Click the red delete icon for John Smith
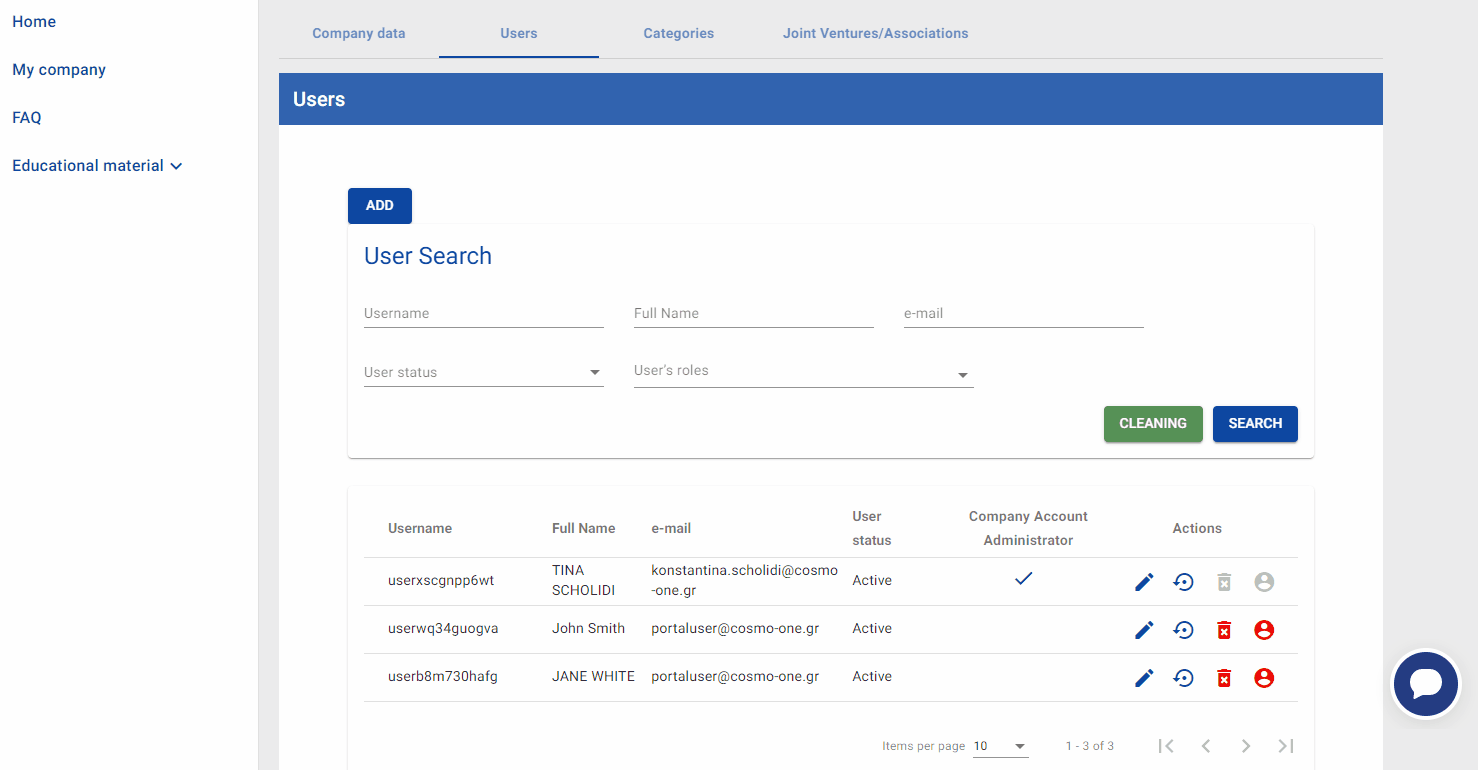This screenshot has height=770, width=1478. tap(1223, 630)
